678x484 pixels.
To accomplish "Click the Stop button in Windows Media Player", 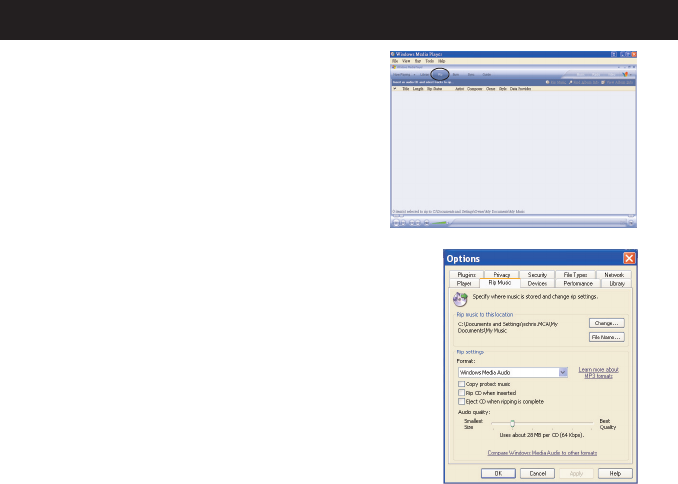I will [x=403, y=223].
